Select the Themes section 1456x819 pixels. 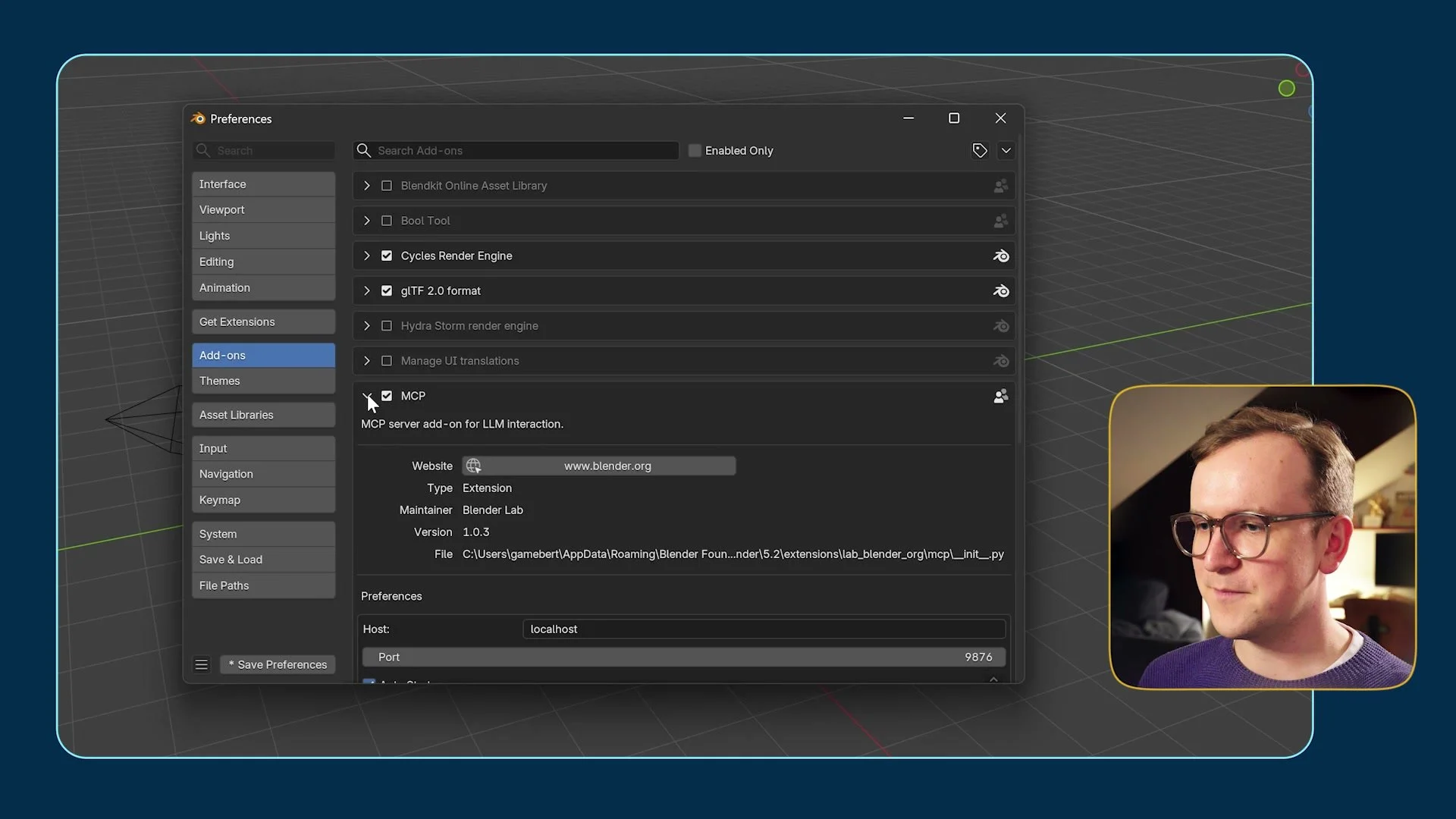(263, 381)
